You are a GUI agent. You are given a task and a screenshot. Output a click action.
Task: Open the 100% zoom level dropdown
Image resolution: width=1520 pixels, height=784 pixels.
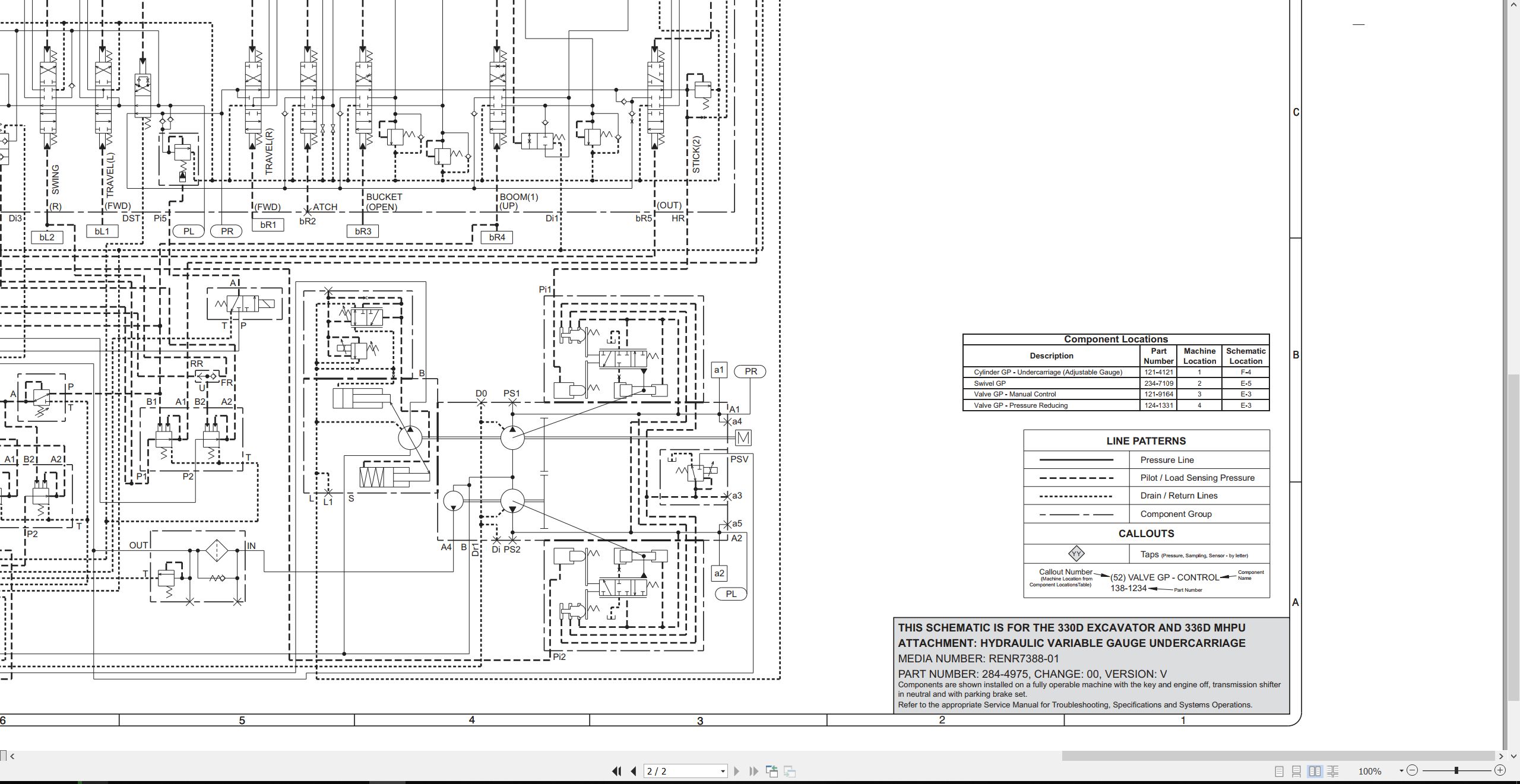pos(1401,771)
